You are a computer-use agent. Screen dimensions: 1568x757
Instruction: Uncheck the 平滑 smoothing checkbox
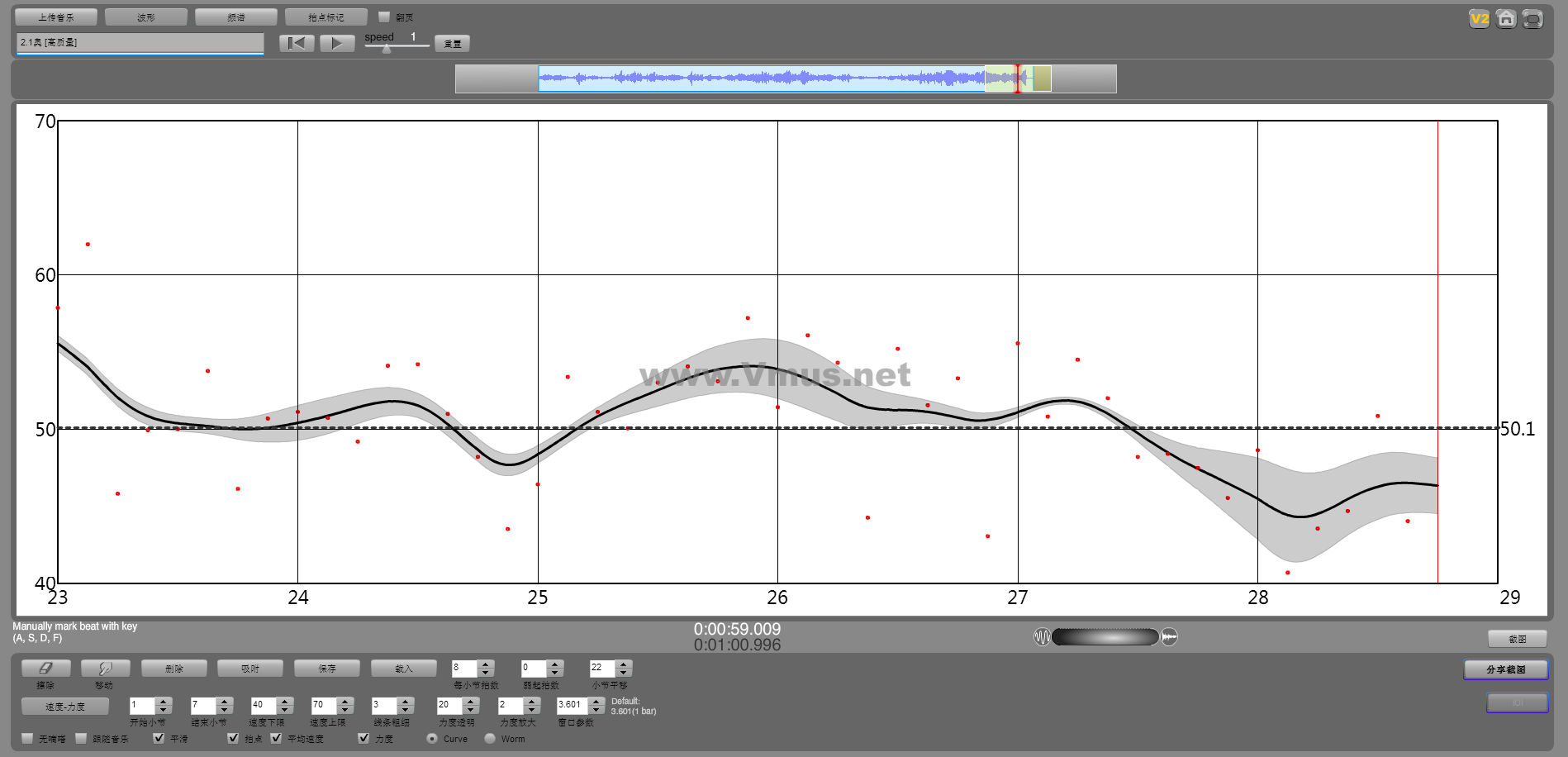coord(159,738)
